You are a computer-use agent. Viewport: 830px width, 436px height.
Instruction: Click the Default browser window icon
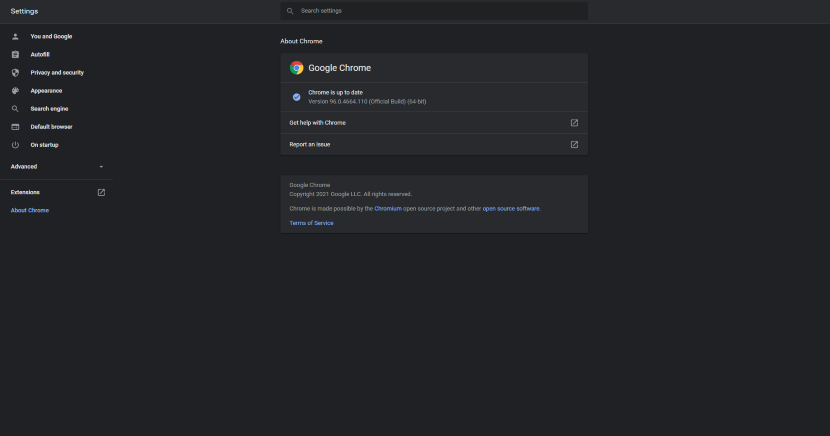15,127
